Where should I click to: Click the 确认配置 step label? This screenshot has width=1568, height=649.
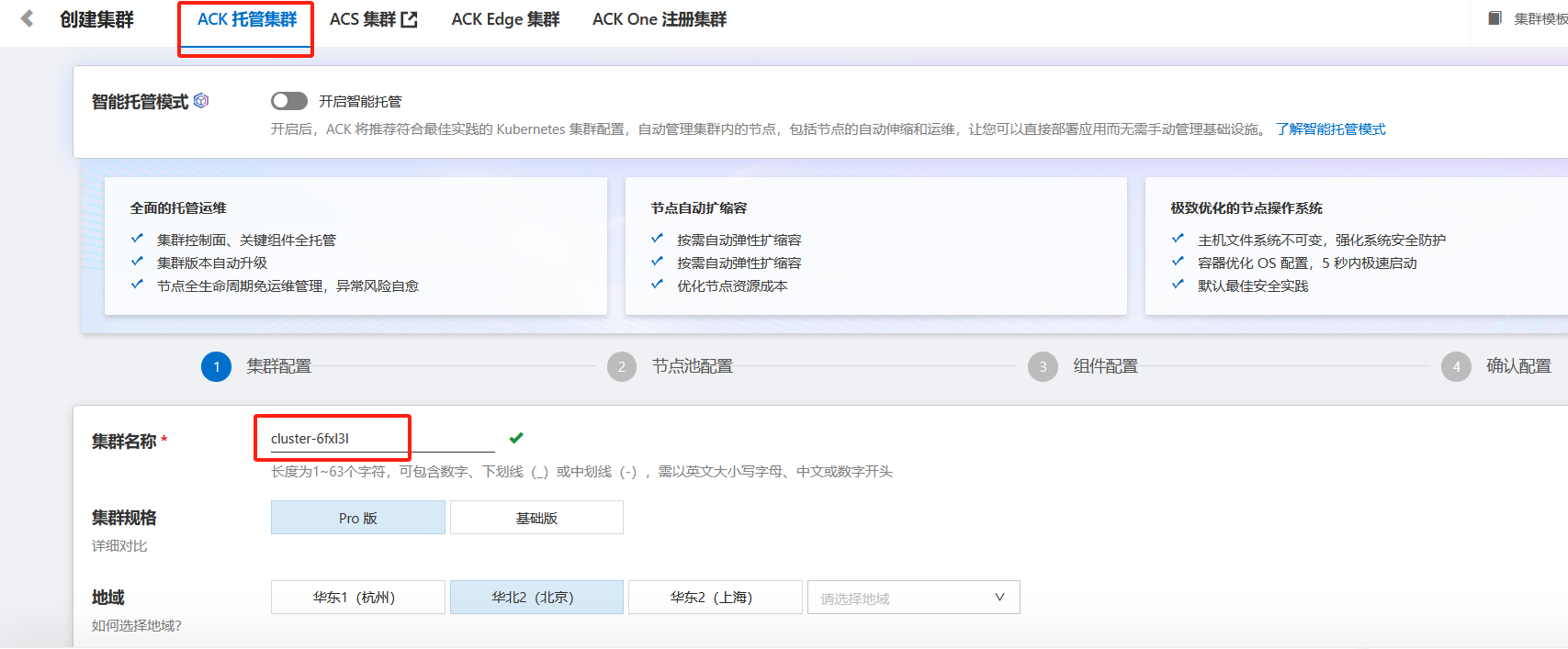pos(1519,366)
